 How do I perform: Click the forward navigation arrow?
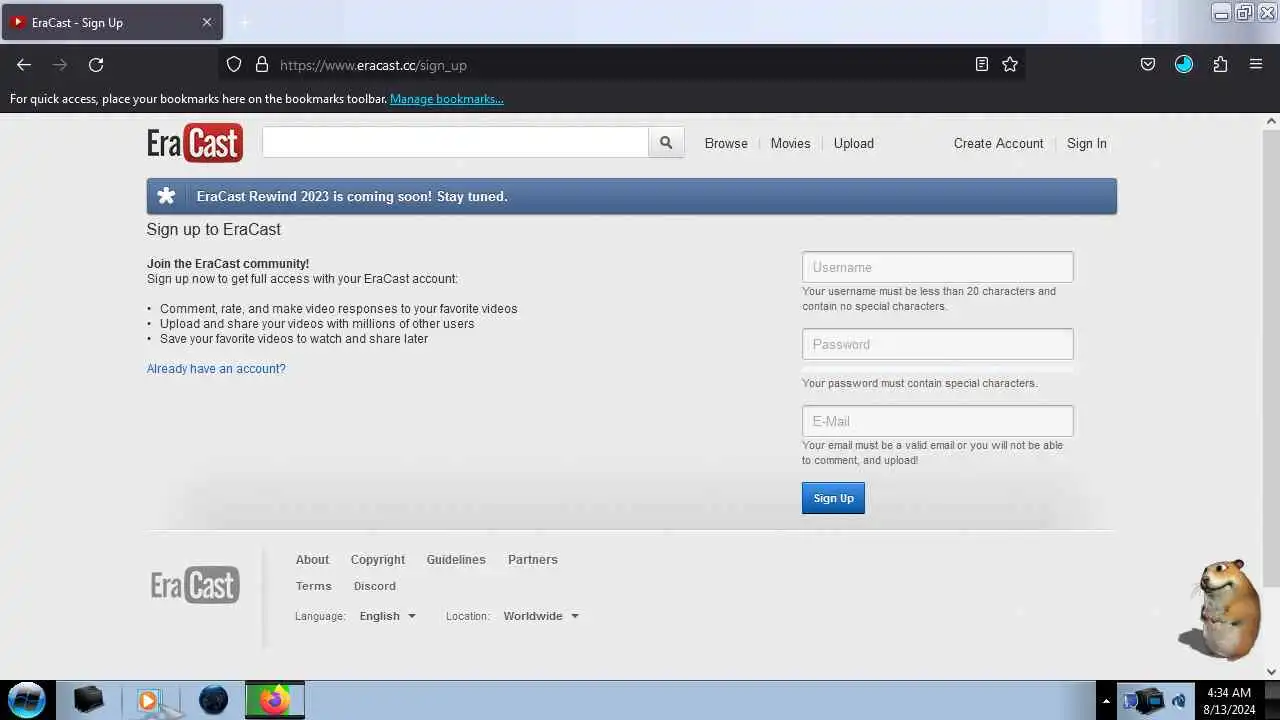tap(60, 65)
